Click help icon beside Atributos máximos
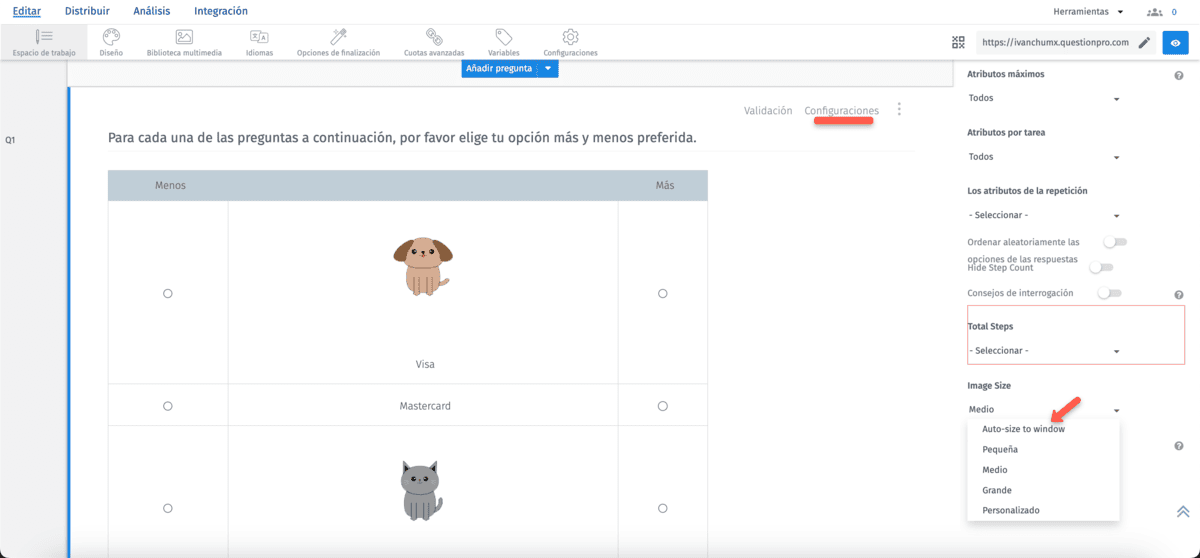Screen dimensions: 1200x558 pyautogui.click(x=1179, y=76)
